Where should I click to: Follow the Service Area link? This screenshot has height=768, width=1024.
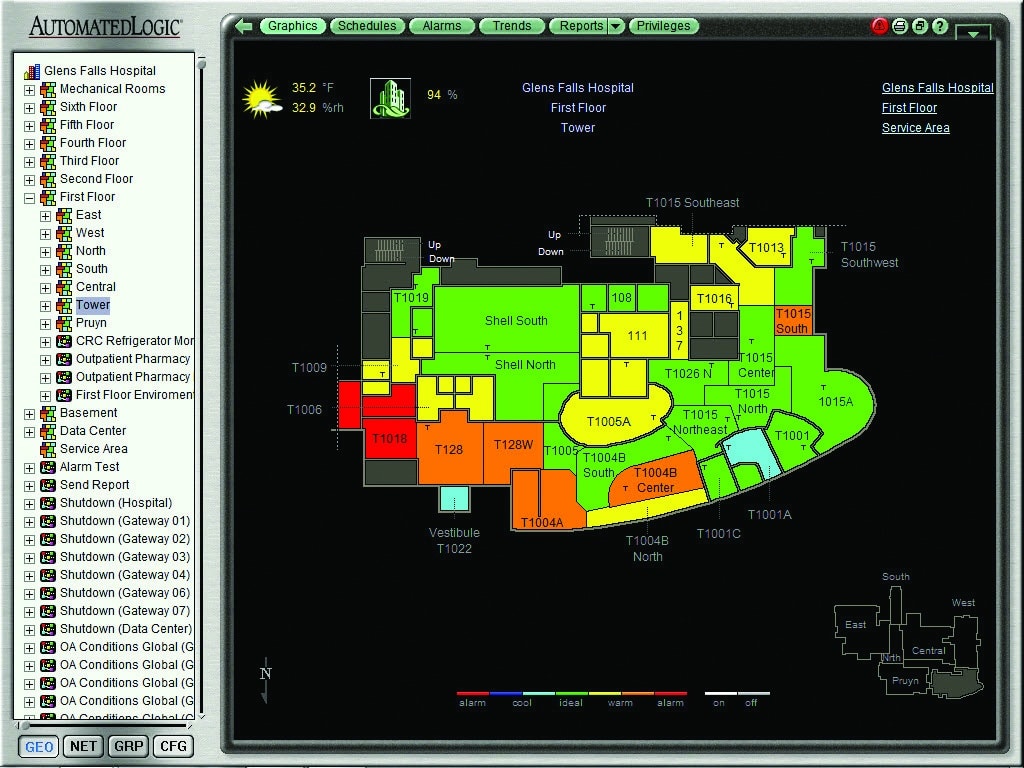pos(916,128)
